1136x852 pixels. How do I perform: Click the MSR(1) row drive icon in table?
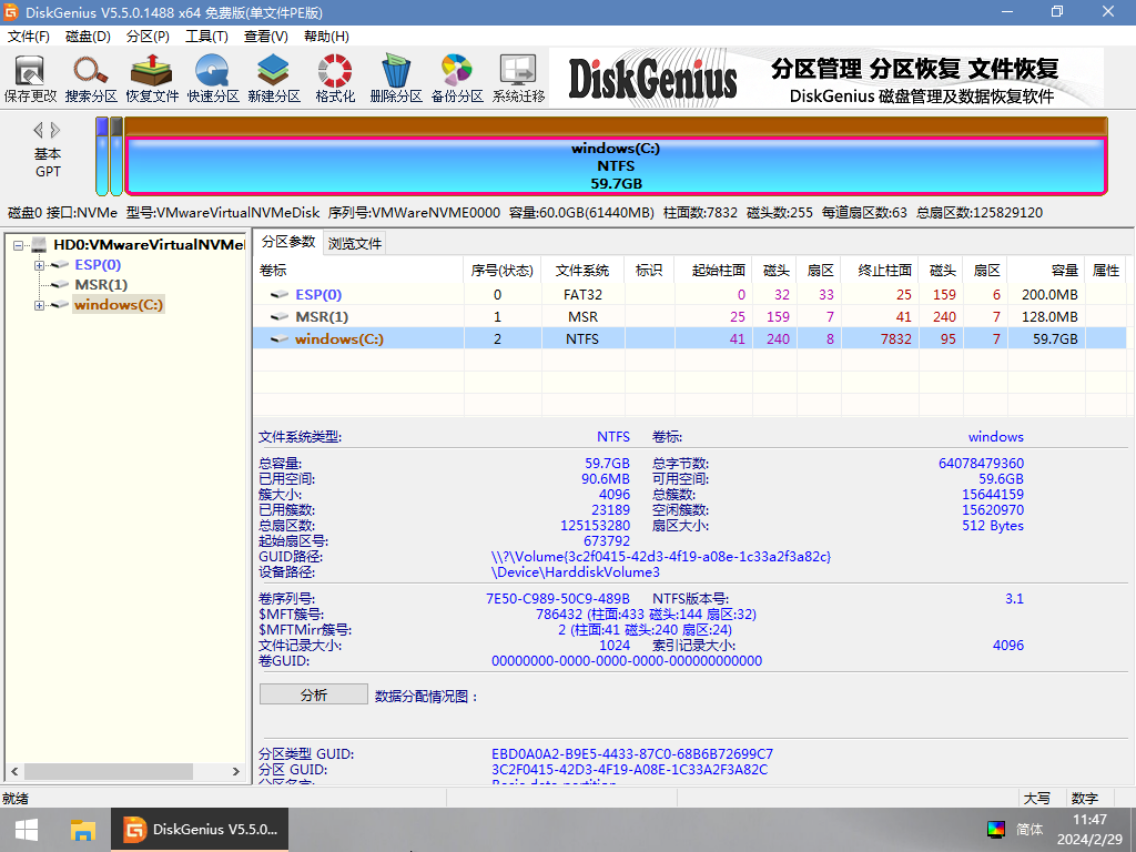click(x=280, y=317)
